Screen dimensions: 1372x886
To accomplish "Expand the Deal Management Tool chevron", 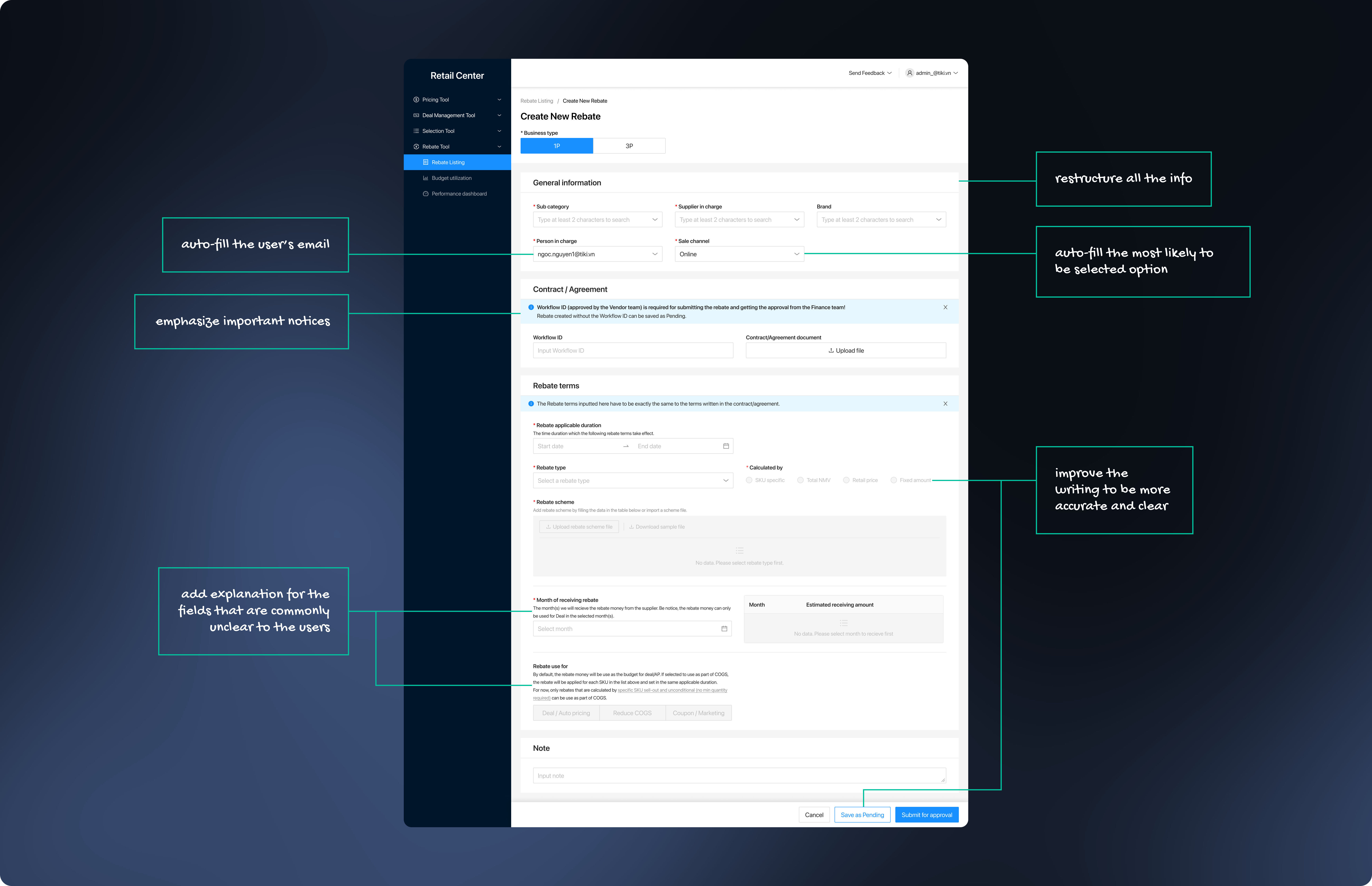I will click(500, 115).
